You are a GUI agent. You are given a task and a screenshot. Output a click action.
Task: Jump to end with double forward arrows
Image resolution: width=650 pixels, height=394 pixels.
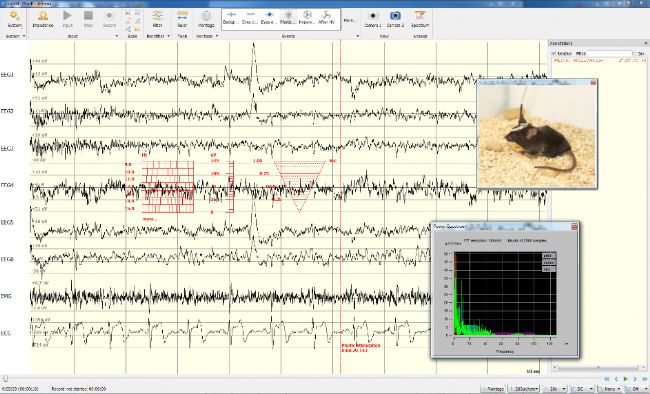pyautogui.click(x=644, y=379)
